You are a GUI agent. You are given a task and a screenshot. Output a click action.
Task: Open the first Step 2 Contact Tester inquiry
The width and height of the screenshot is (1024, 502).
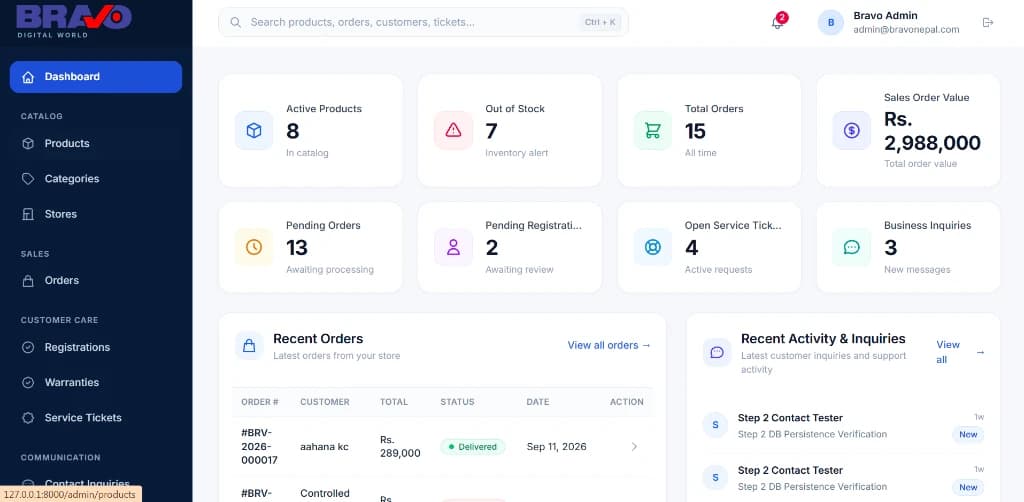click(843, 426)
